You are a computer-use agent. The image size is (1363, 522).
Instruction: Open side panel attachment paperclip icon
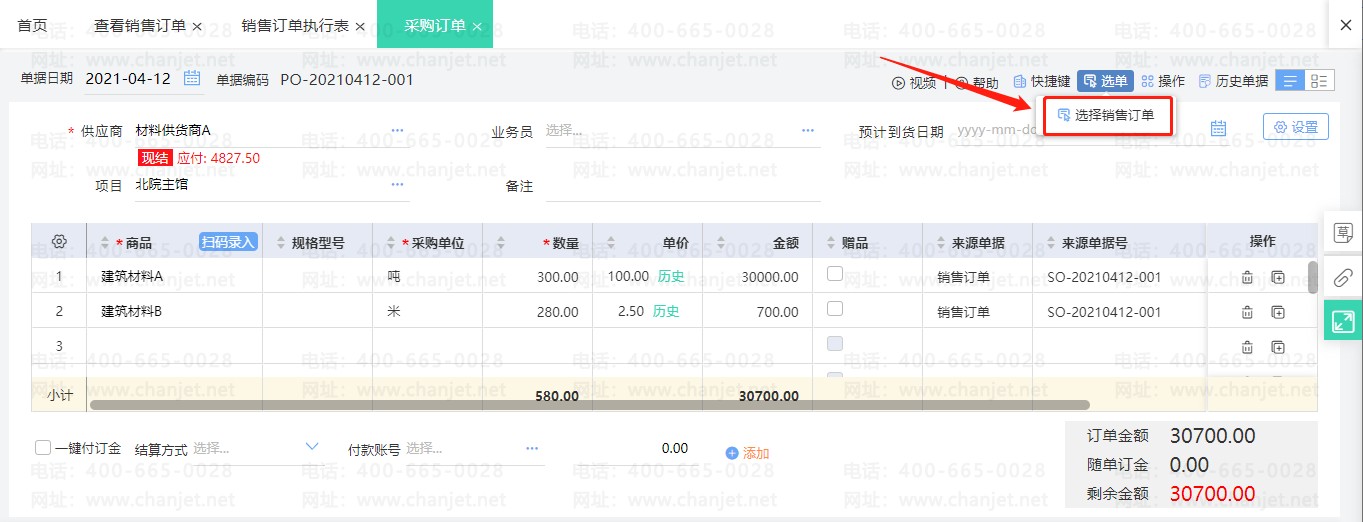point(1343,277)
